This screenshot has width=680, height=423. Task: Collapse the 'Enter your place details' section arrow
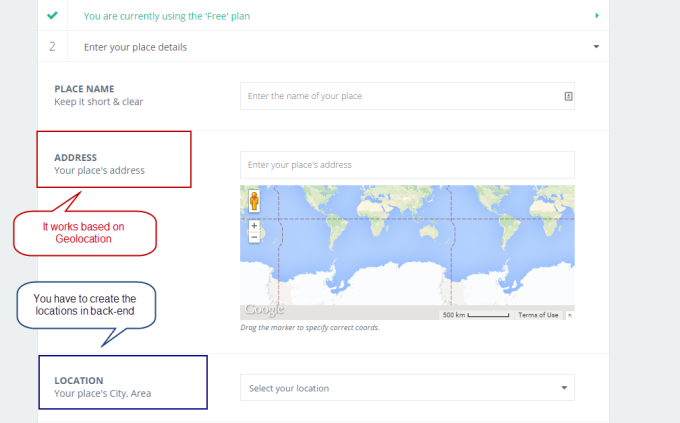[597, 47]
